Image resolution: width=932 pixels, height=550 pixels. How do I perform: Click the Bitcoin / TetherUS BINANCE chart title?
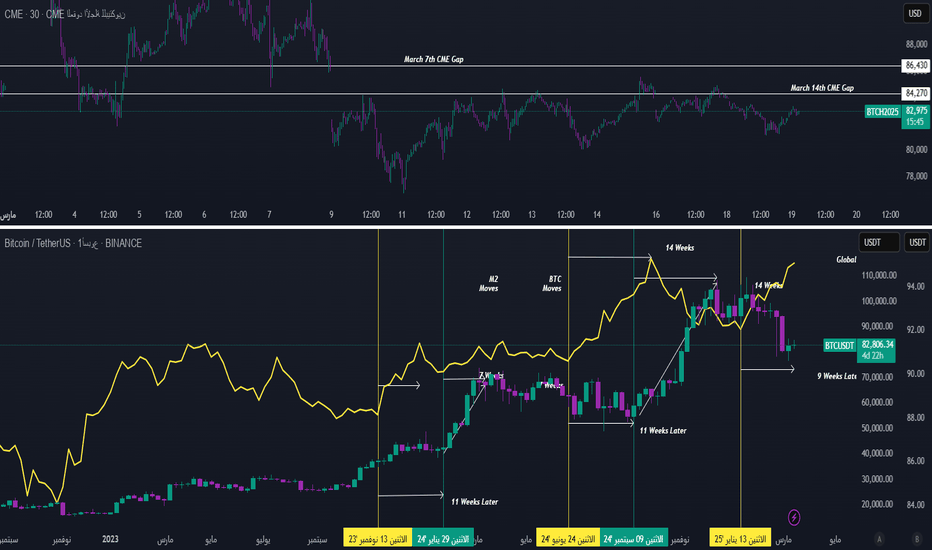[70, 243]
